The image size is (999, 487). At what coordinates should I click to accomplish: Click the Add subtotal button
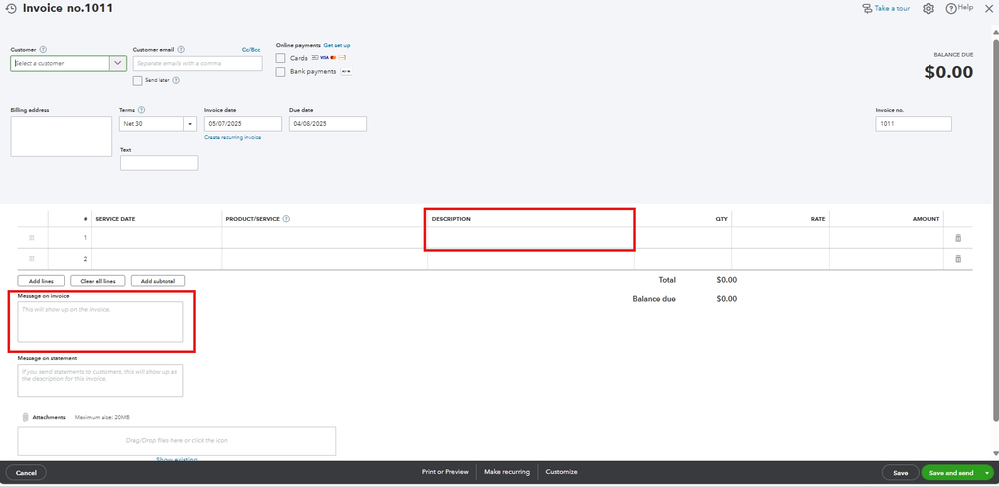pos(158,280)
